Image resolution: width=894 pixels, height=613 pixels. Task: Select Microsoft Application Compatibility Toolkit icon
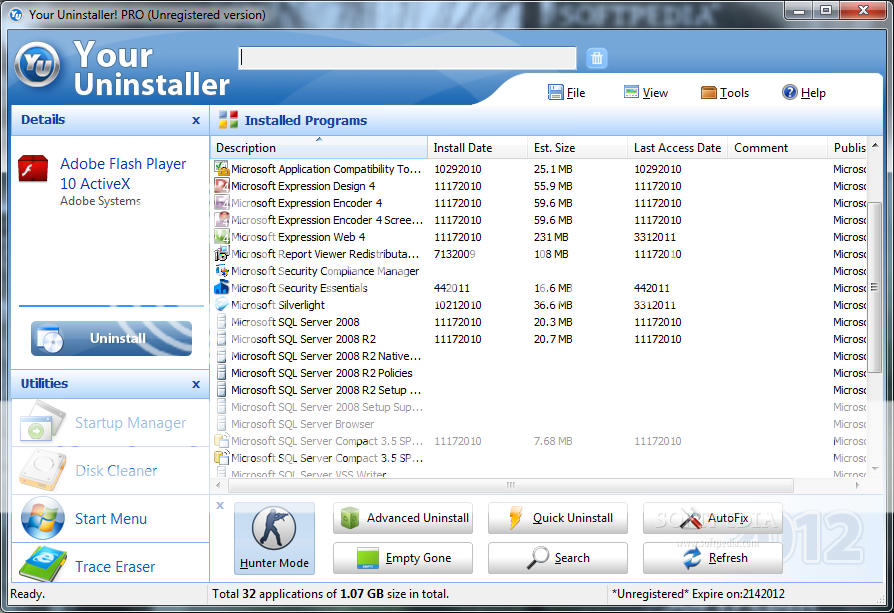221,168
